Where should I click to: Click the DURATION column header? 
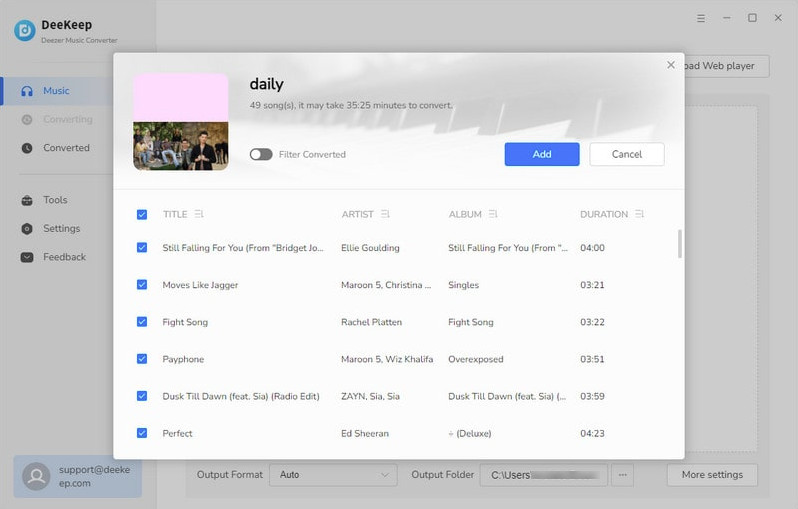point(604,214)
